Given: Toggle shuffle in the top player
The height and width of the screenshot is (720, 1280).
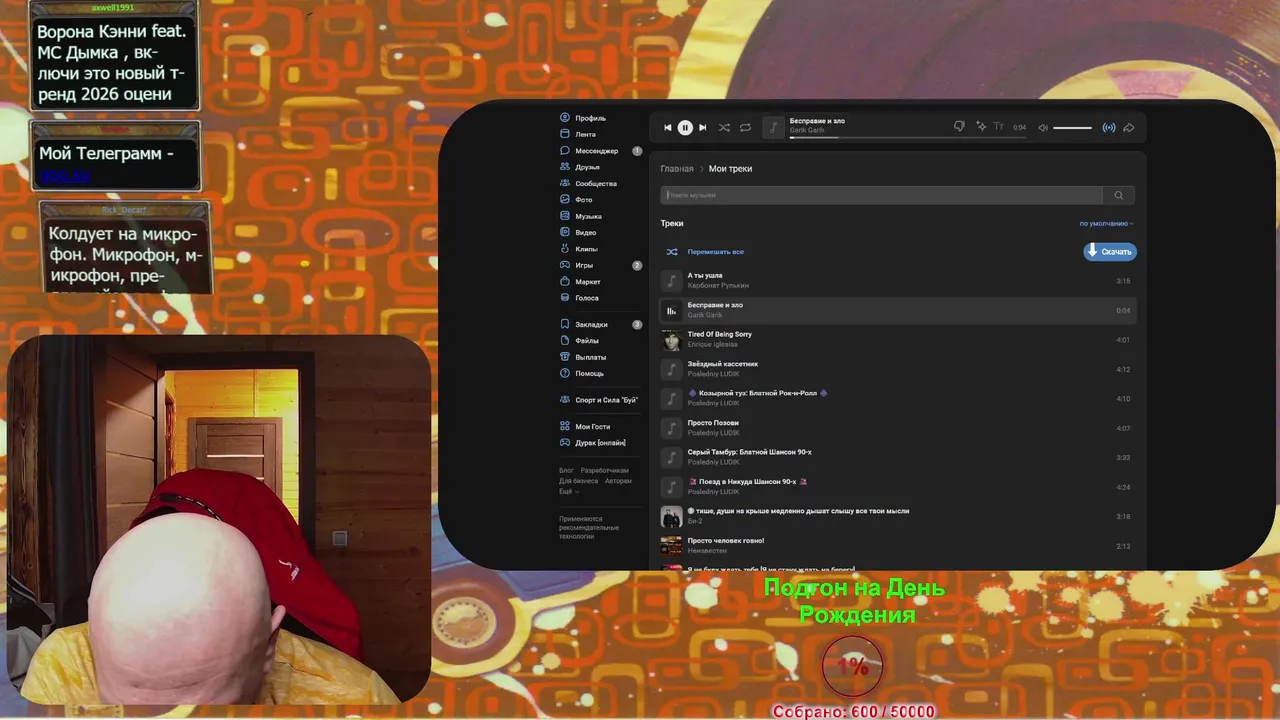Looking at the screenshot, I should coord(724,128).
